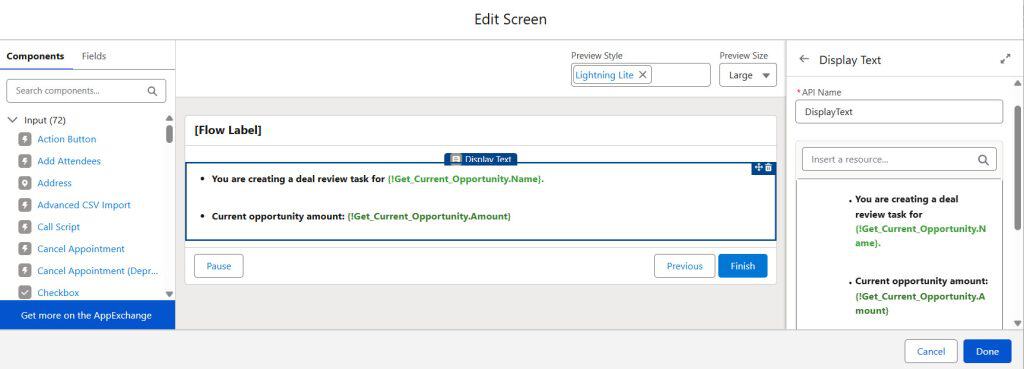Open the Preview Style combo box
The height and width of the screenshot is (369, 1024).
[x=641, y=75]
